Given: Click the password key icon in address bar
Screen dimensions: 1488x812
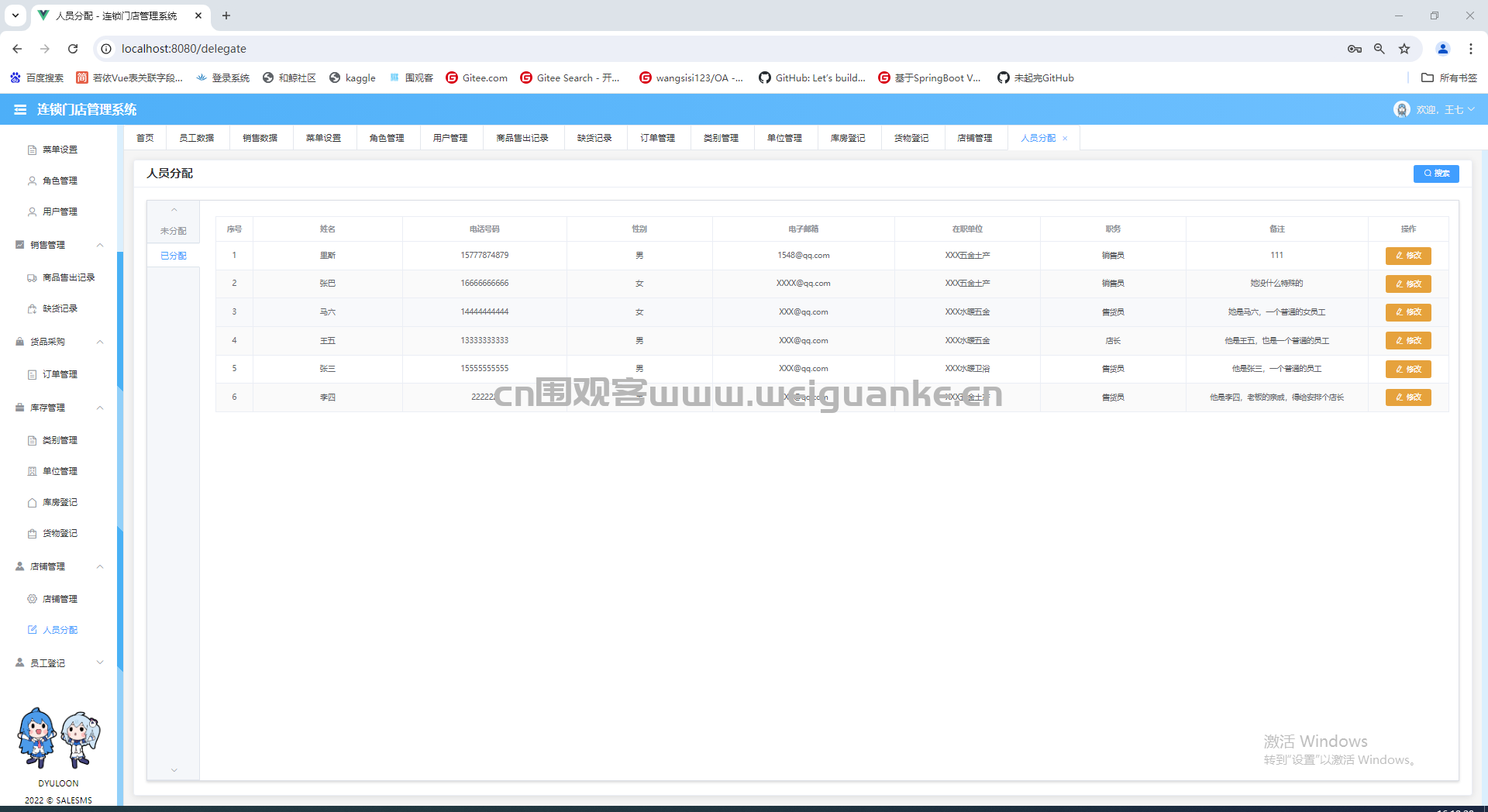Looking at the screenshot, I should click(x=1355, y=49).
